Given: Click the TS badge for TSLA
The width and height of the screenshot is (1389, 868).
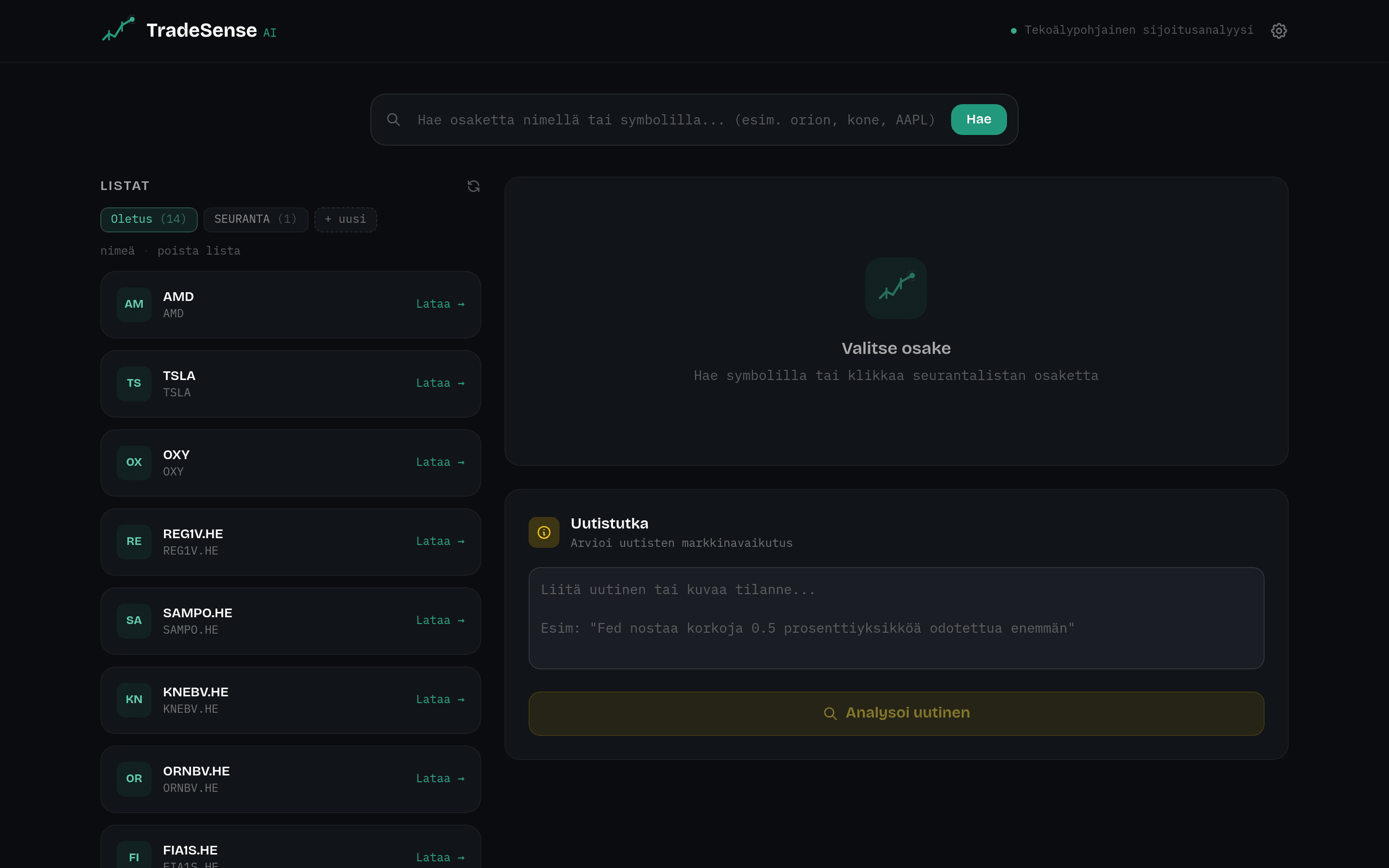Looking at the screenshot, I should coord(134,383).
